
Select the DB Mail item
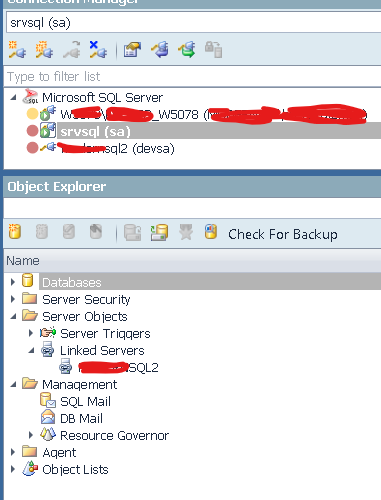(81, 418)
